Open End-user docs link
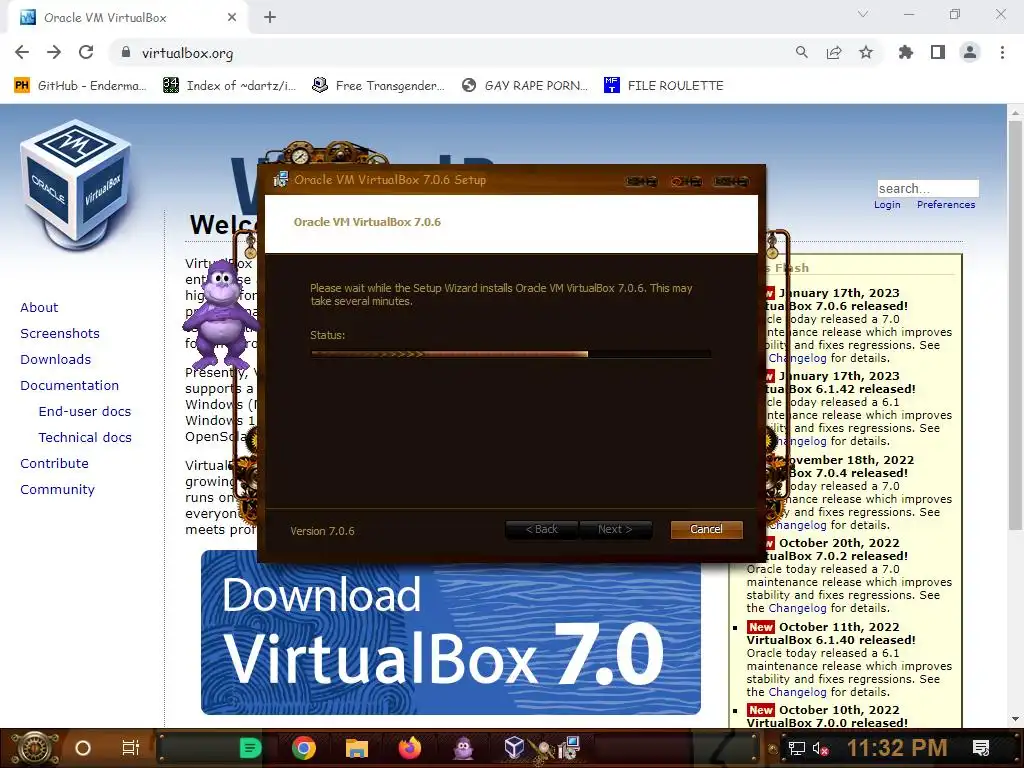 [x=85, y=411]
